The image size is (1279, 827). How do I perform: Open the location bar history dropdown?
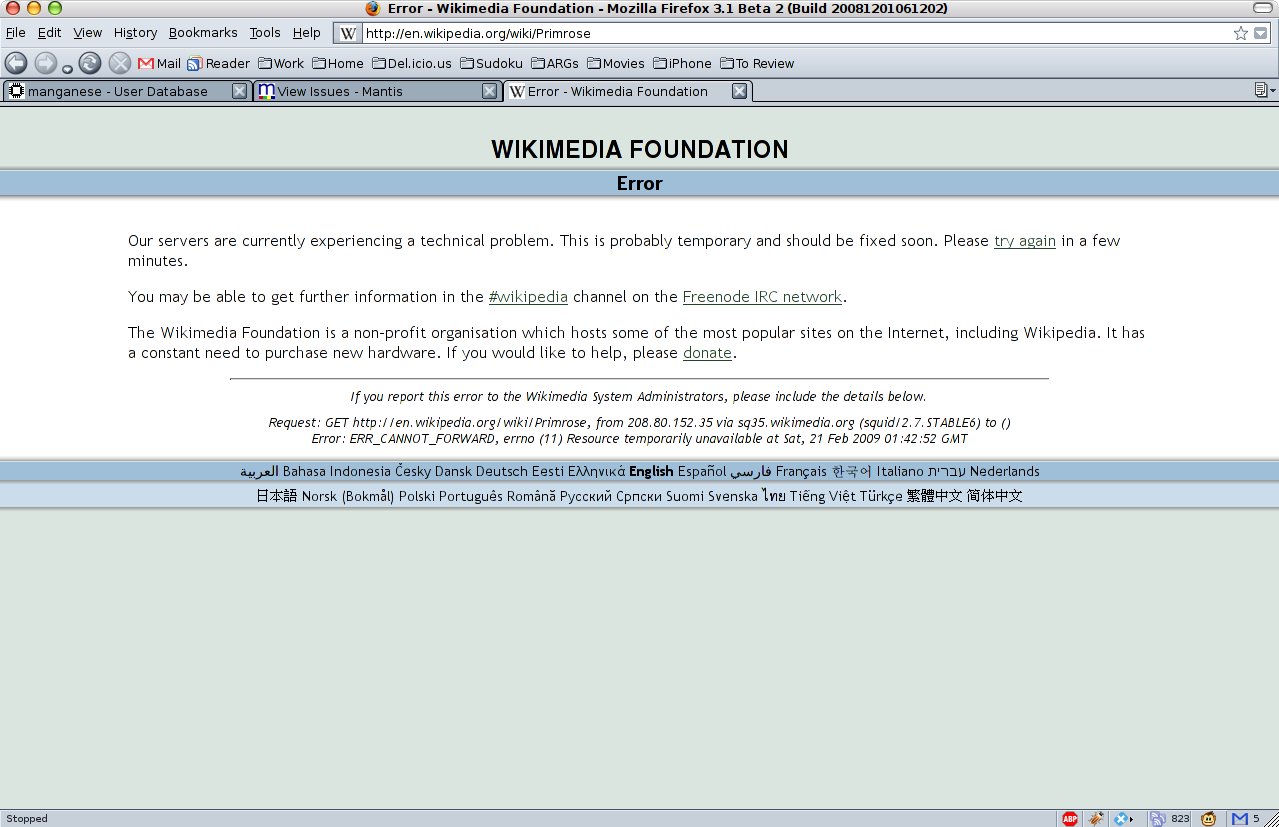tap(1261, 33)
